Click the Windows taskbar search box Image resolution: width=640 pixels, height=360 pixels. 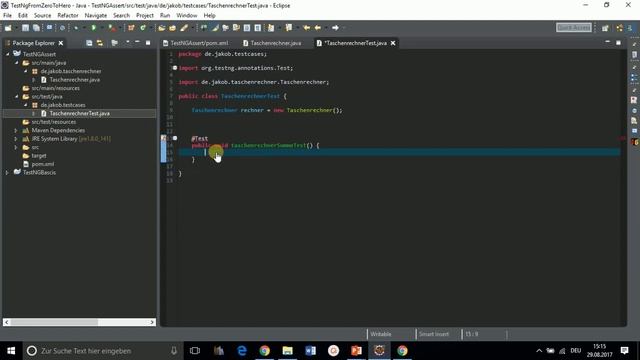102,351
